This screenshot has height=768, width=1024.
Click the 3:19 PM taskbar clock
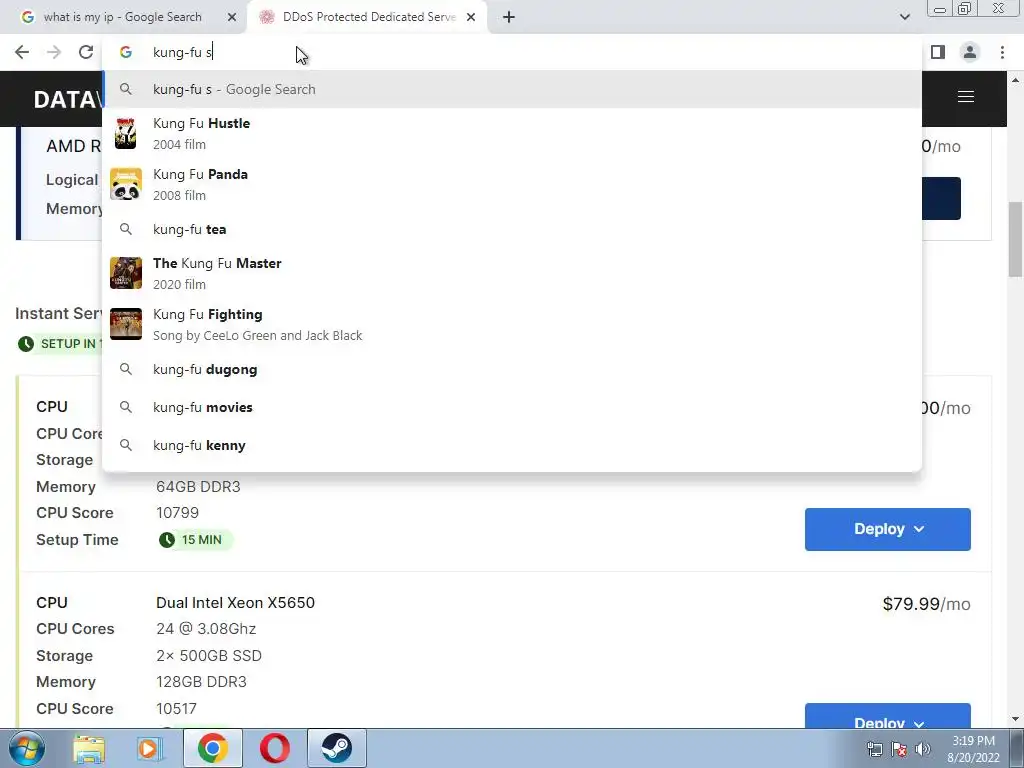[973, 749]
